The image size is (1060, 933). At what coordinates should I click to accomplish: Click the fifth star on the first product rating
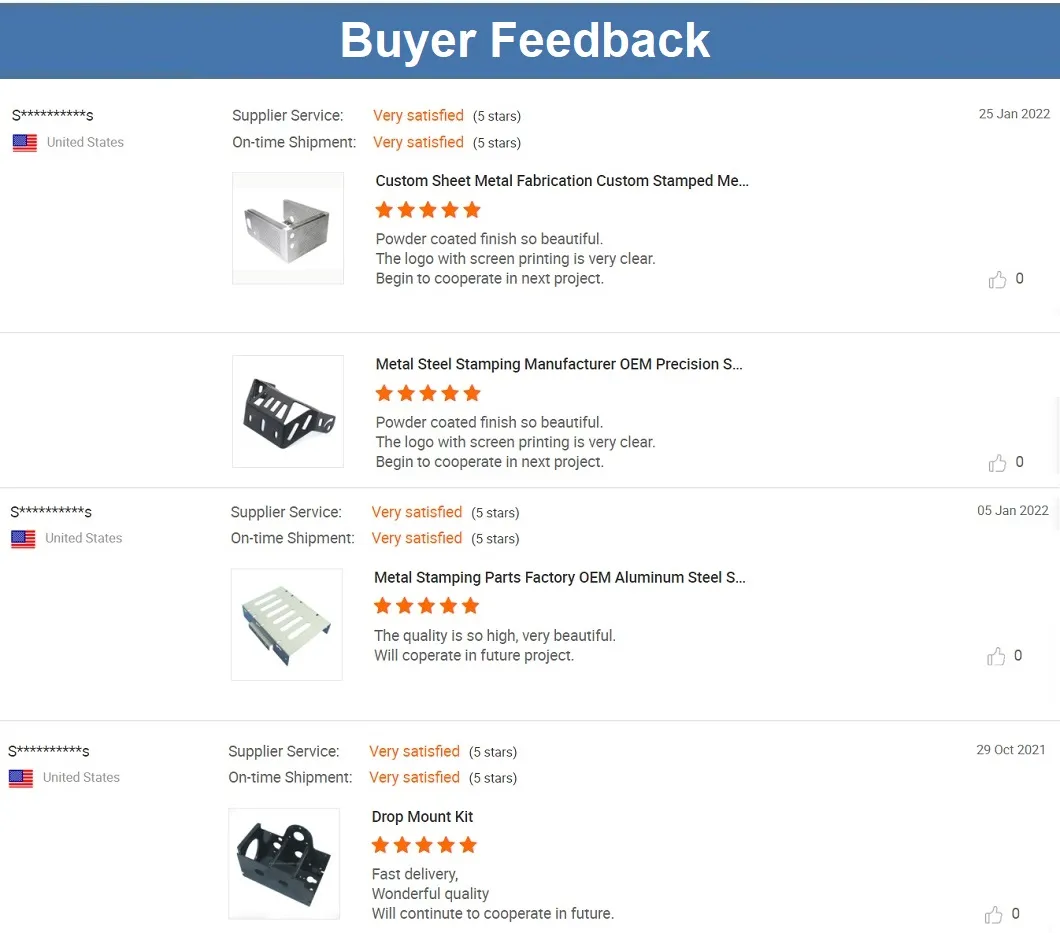pos(471,210)
